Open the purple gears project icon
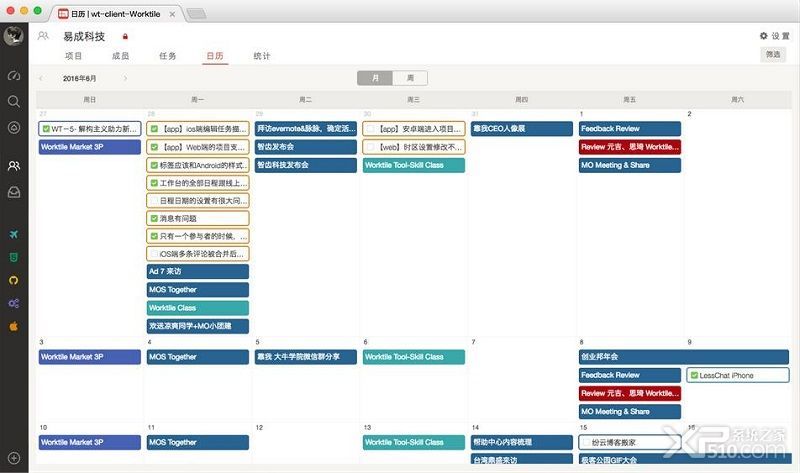This screenshot has width=800, height=473. pyautogui.click(x=14, y=303)
